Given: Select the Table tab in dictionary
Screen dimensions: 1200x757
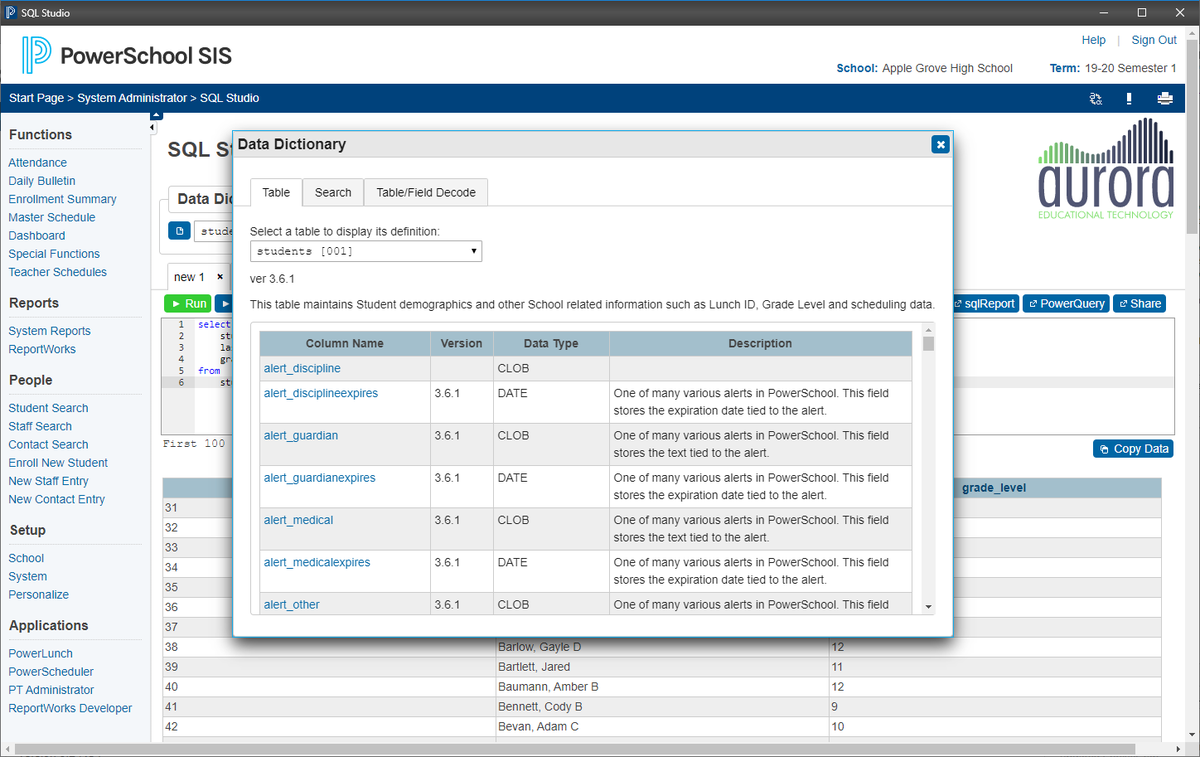Looking at the screenshot, I should 276,192.
